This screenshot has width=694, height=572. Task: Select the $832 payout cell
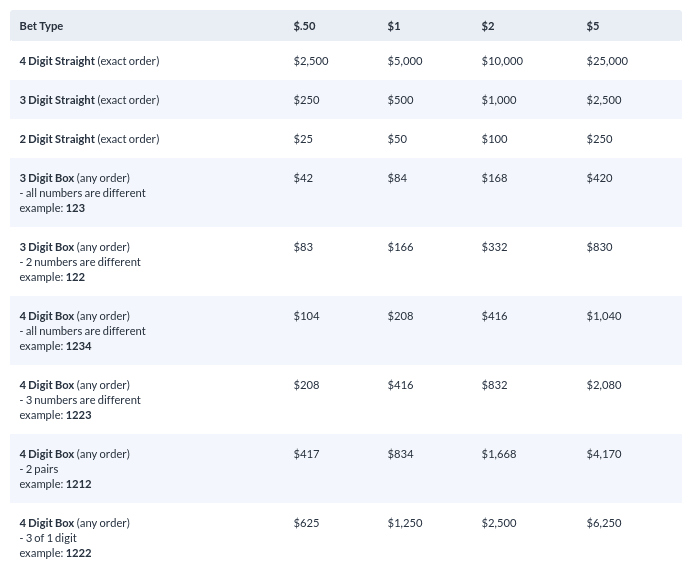(494, 385)
